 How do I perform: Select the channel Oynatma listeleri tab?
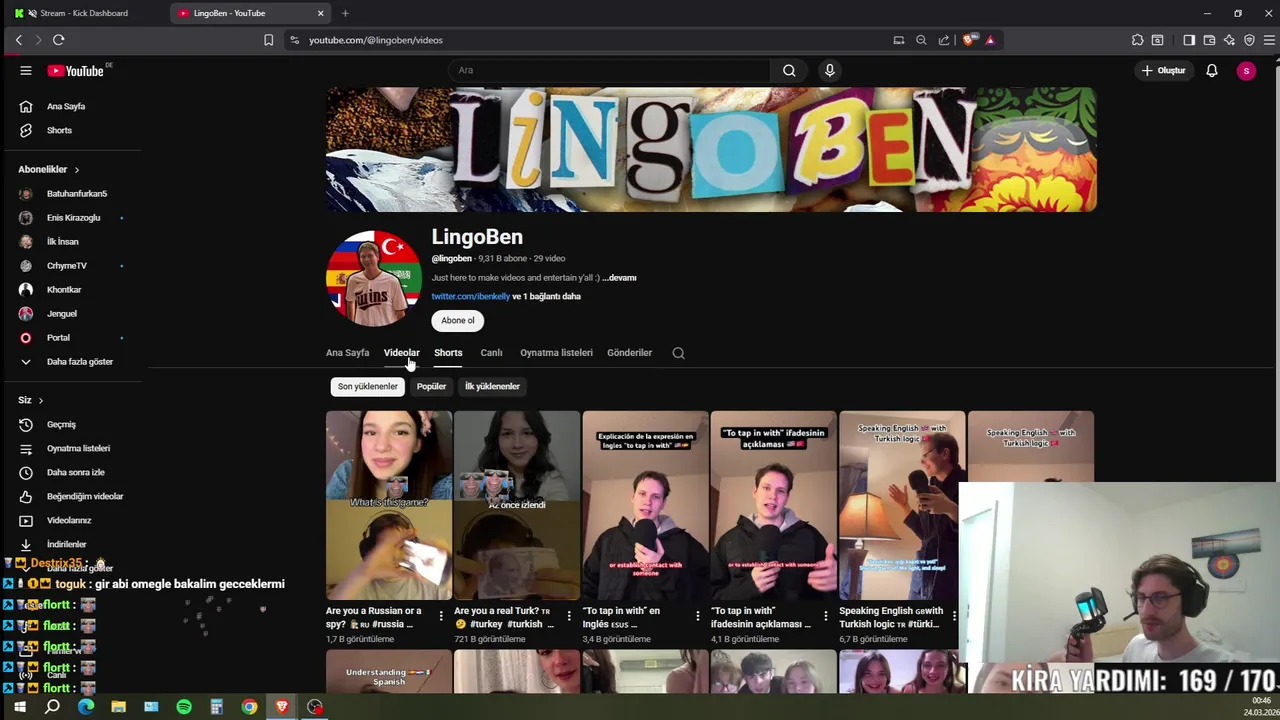click(x=556, y=352)
